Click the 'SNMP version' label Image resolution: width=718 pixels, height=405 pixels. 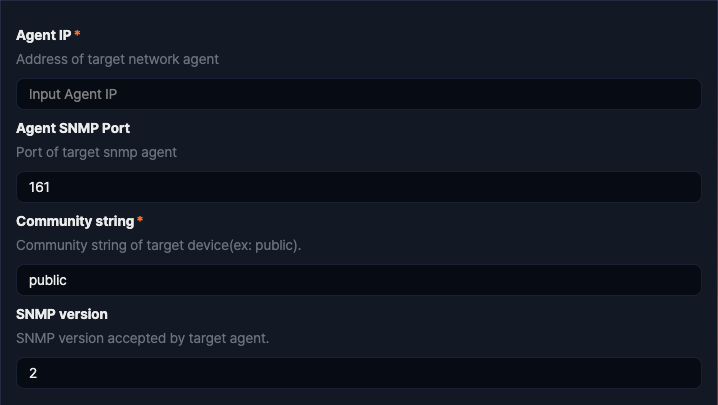click(62, 314)
